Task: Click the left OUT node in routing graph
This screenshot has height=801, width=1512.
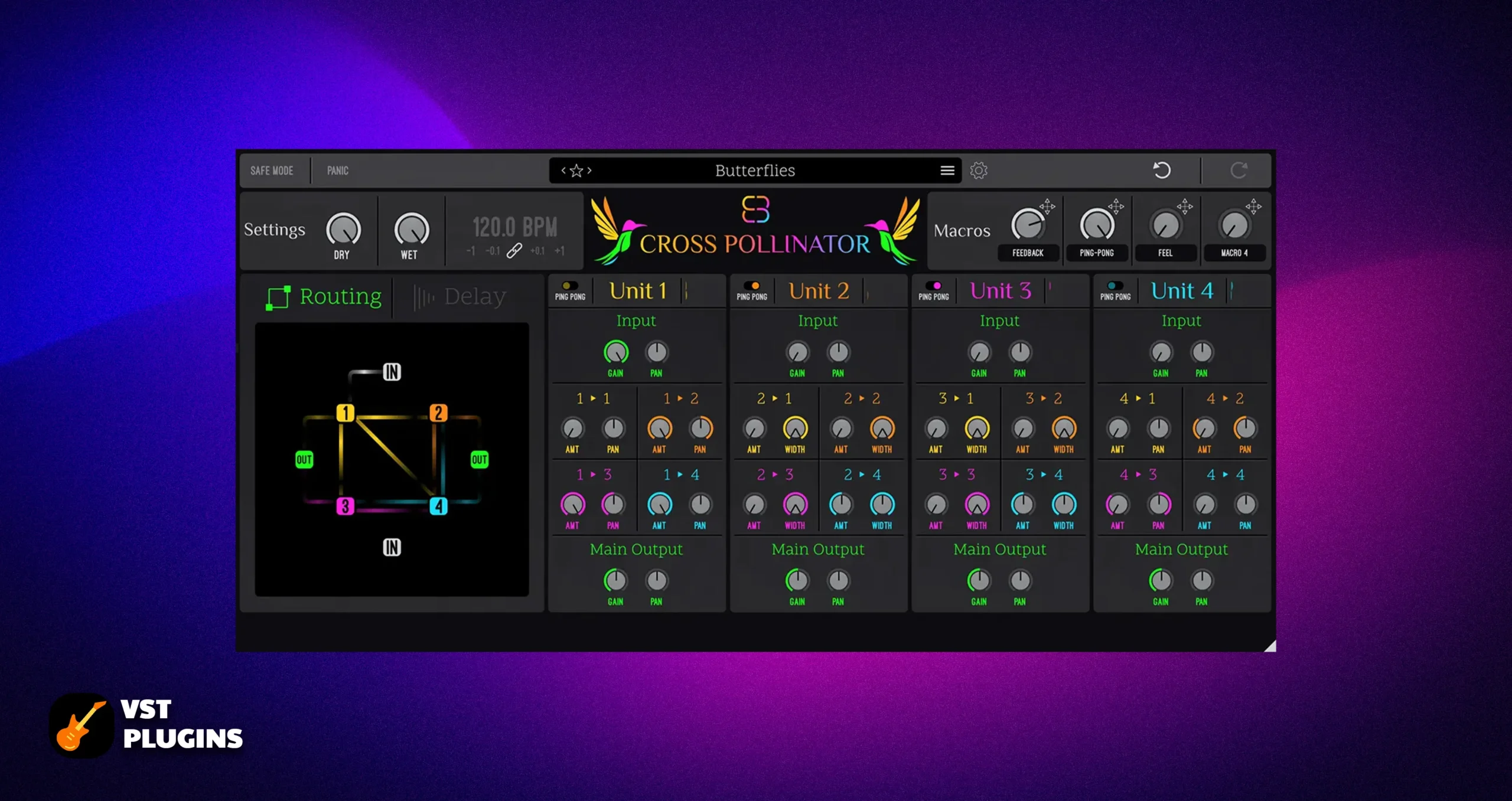Action: 304,459
